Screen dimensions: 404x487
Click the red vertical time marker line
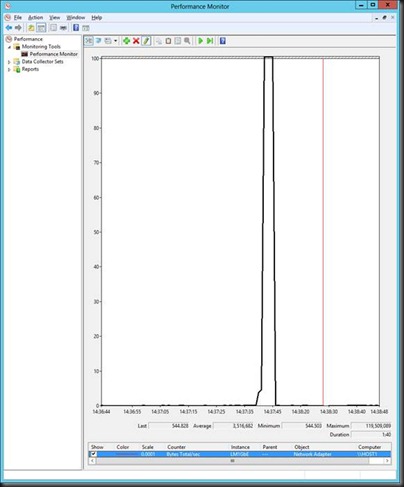[x=323, y=232]
